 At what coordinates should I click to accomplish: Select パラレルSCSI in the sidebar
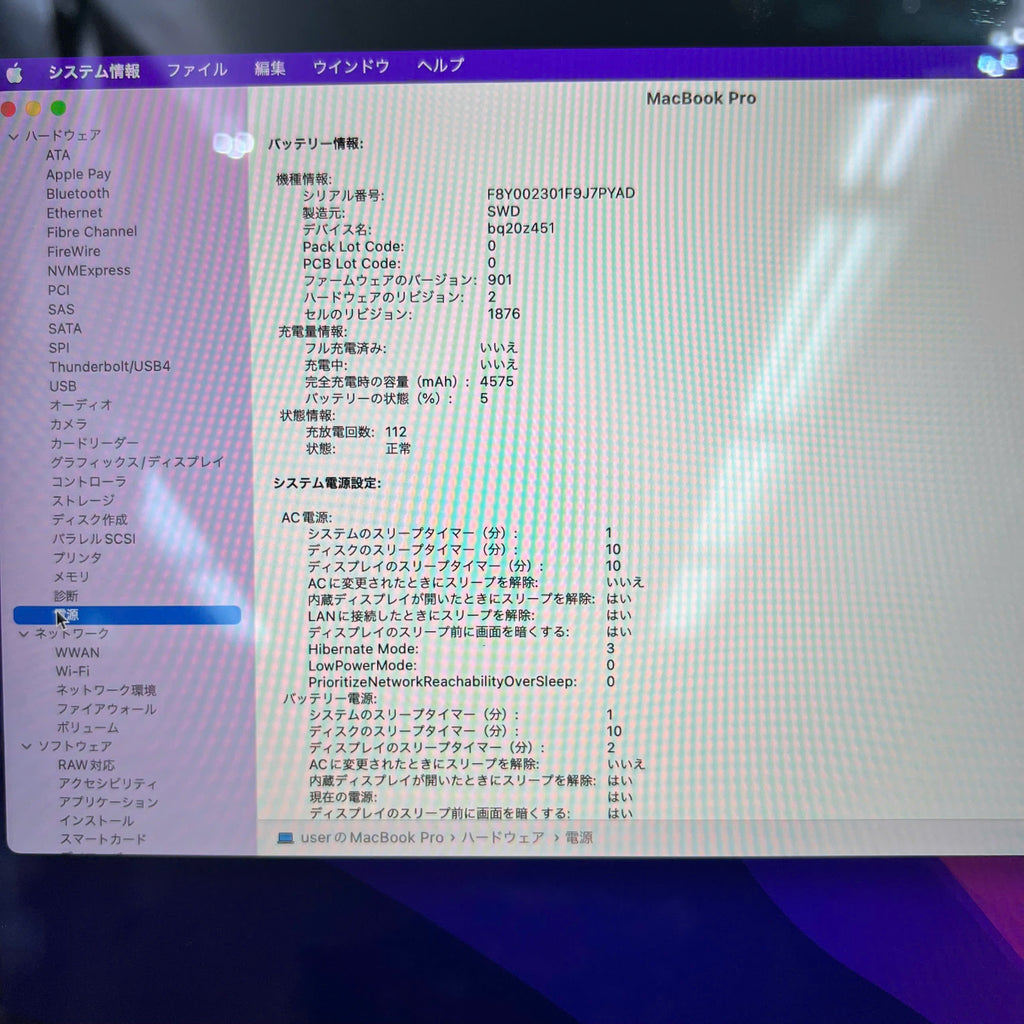click(x=94, y=539)
